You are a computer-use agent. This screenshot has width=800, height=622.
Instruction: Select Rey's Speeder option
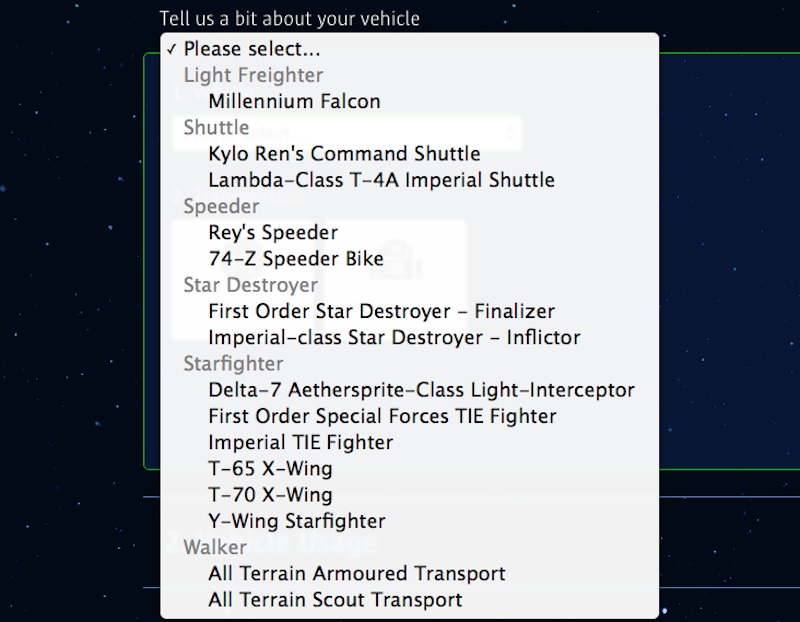[270, 232]
